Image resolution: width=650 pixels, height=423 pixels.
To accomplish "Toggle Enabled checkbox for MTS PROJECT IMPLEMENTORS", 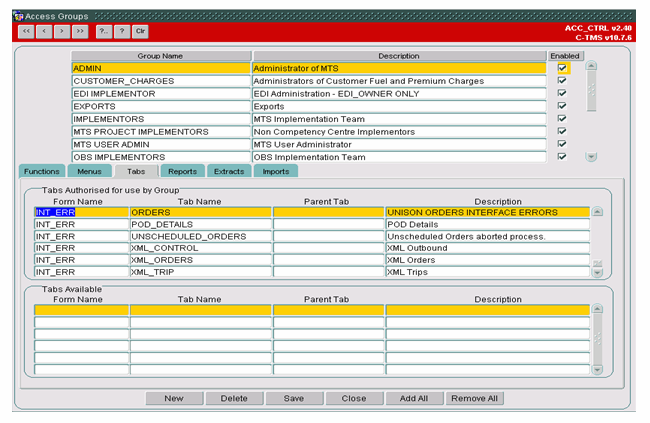I will click(x=562, y=131).
